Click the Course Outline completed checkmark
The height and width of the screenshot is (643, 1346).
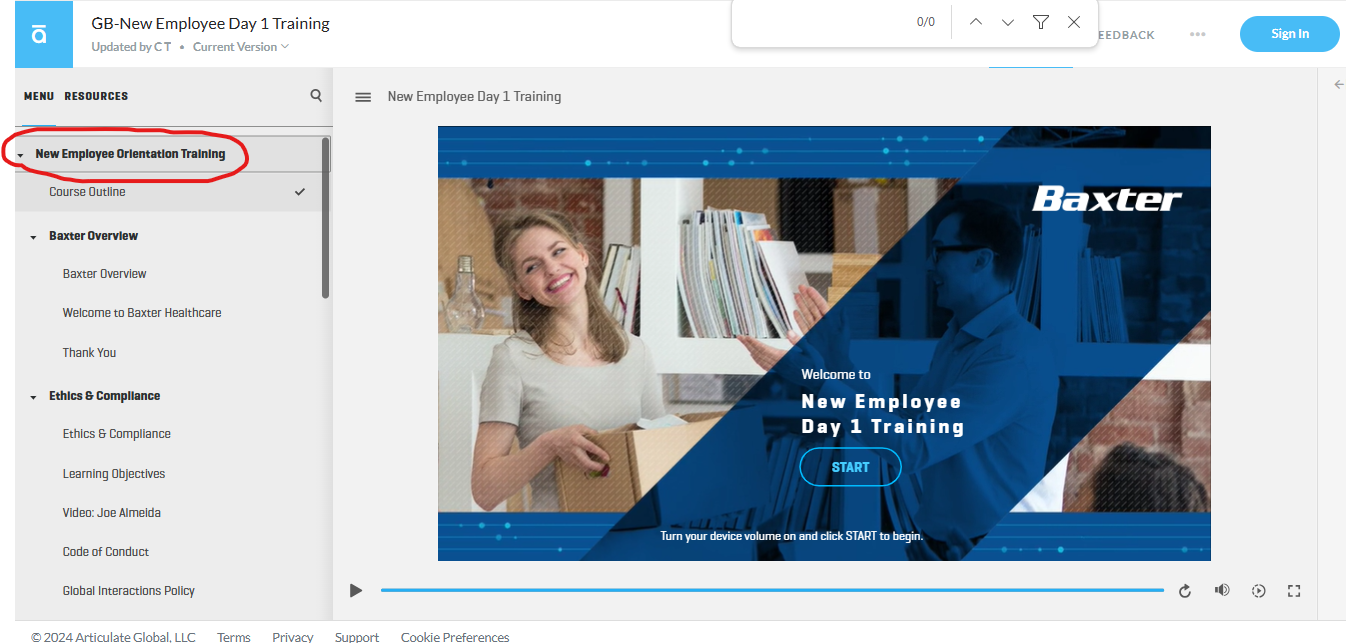coord(300,192)
